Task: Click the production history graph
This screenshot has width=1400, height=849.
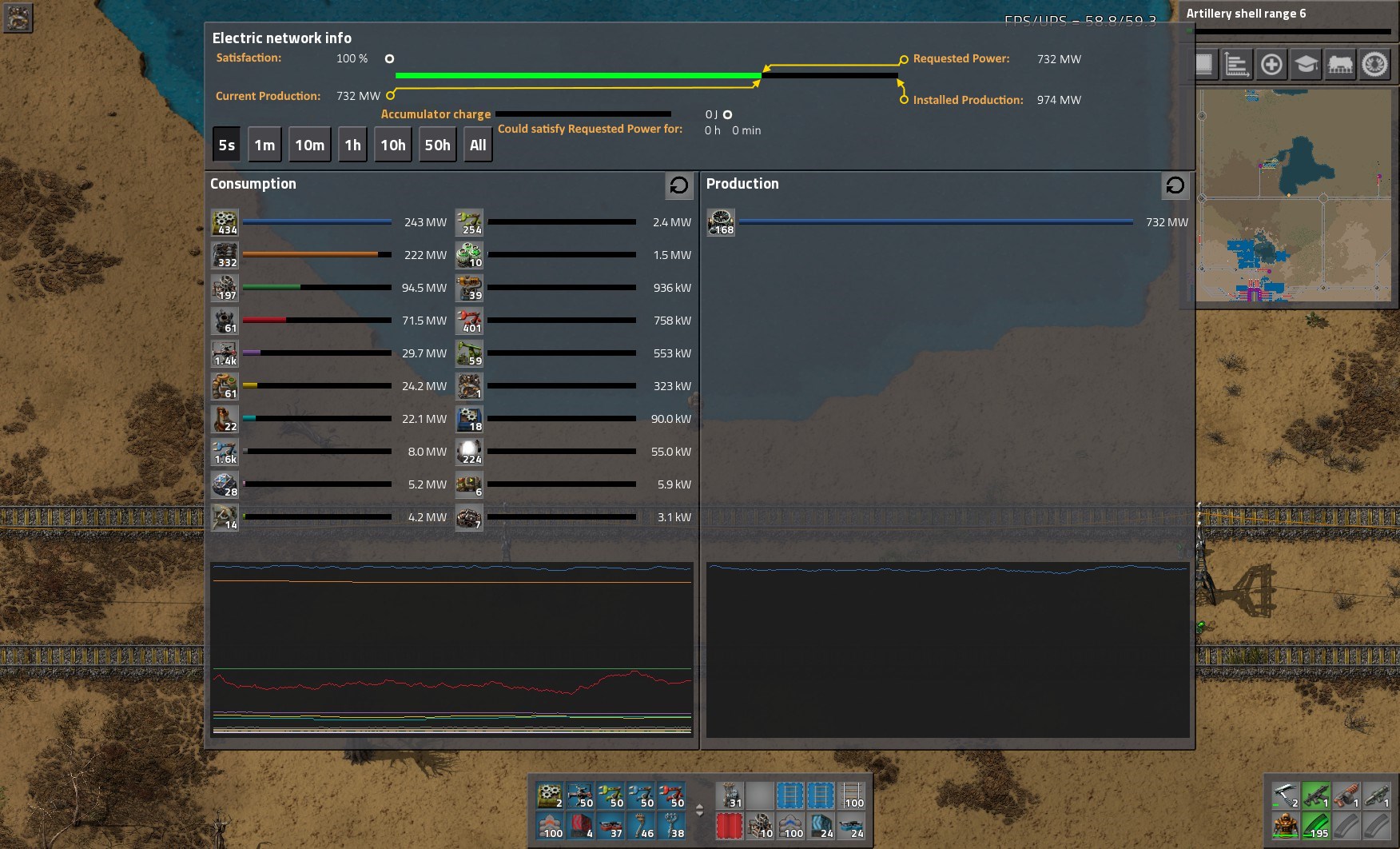Action: (948, 649)
